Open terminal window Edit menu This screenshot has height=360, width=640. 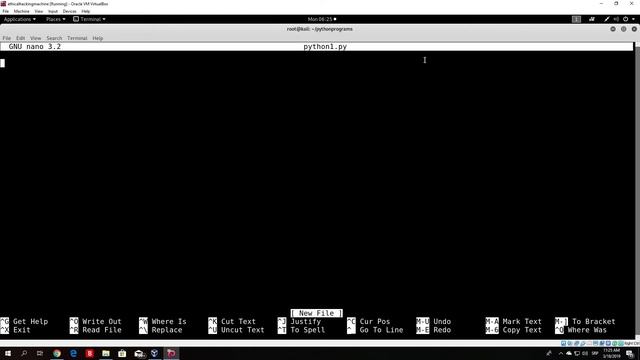click(20, 38)
